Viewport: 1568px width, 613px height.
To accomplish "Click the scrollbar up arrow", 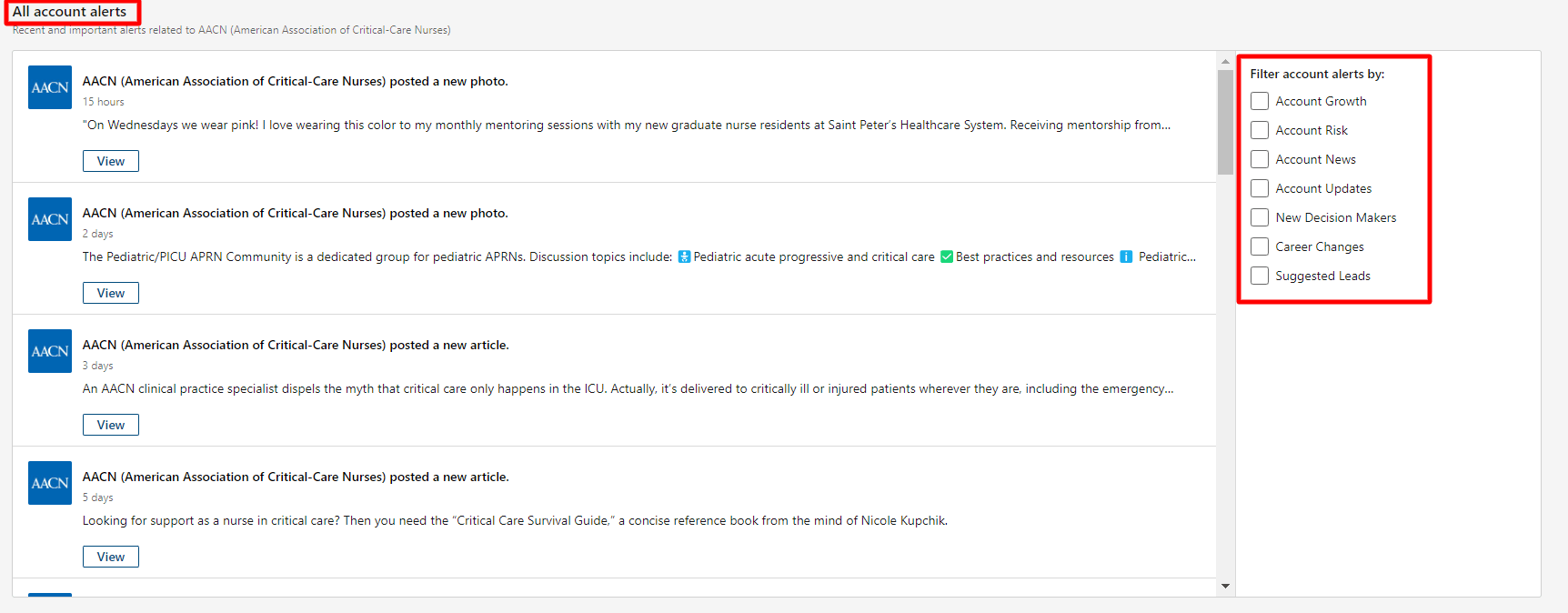I will coord(1225,61).
